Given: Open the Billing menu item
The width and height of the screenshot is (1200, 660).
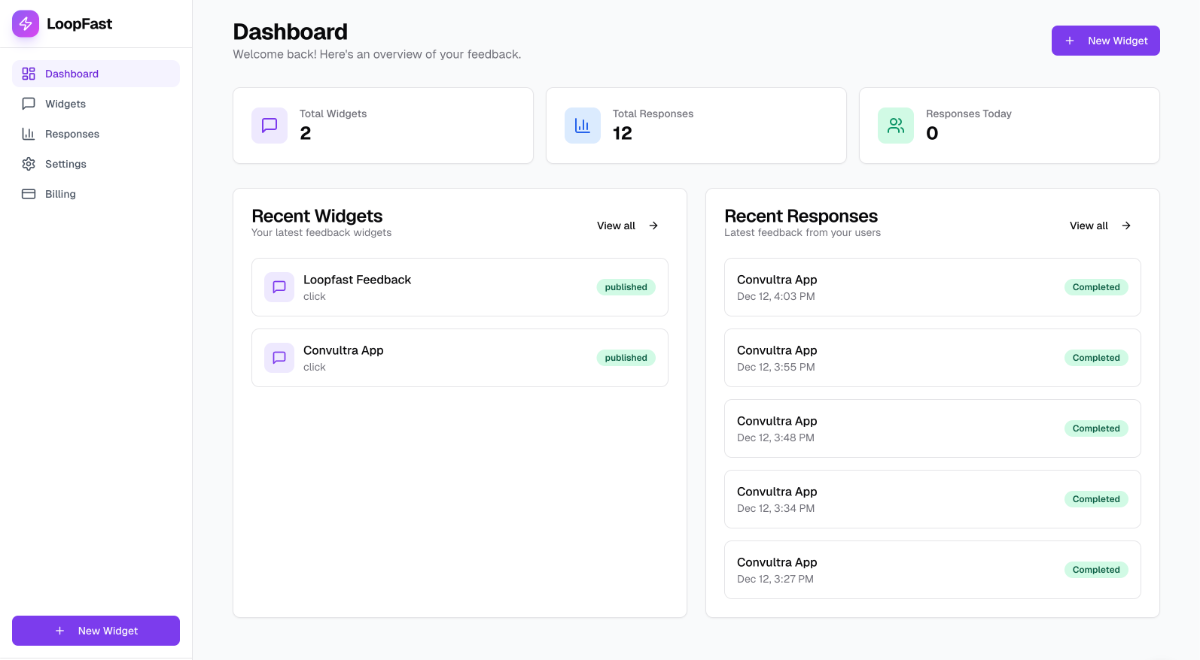Looking at the screenshot, I should (x=60, y=194).
